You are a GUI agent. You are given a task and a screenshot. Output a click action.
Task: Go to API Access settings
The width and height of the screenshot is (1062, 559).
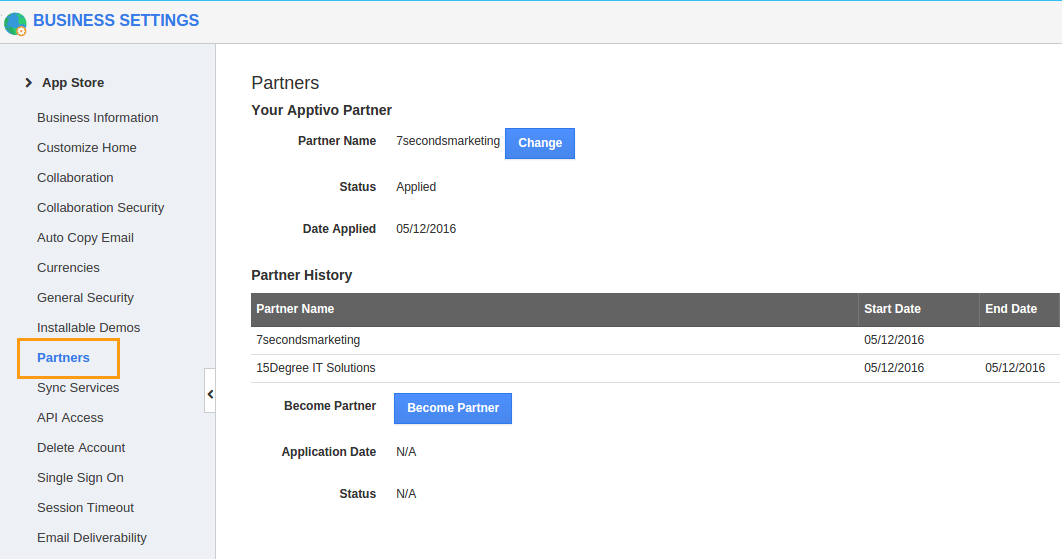pos(70,418)
